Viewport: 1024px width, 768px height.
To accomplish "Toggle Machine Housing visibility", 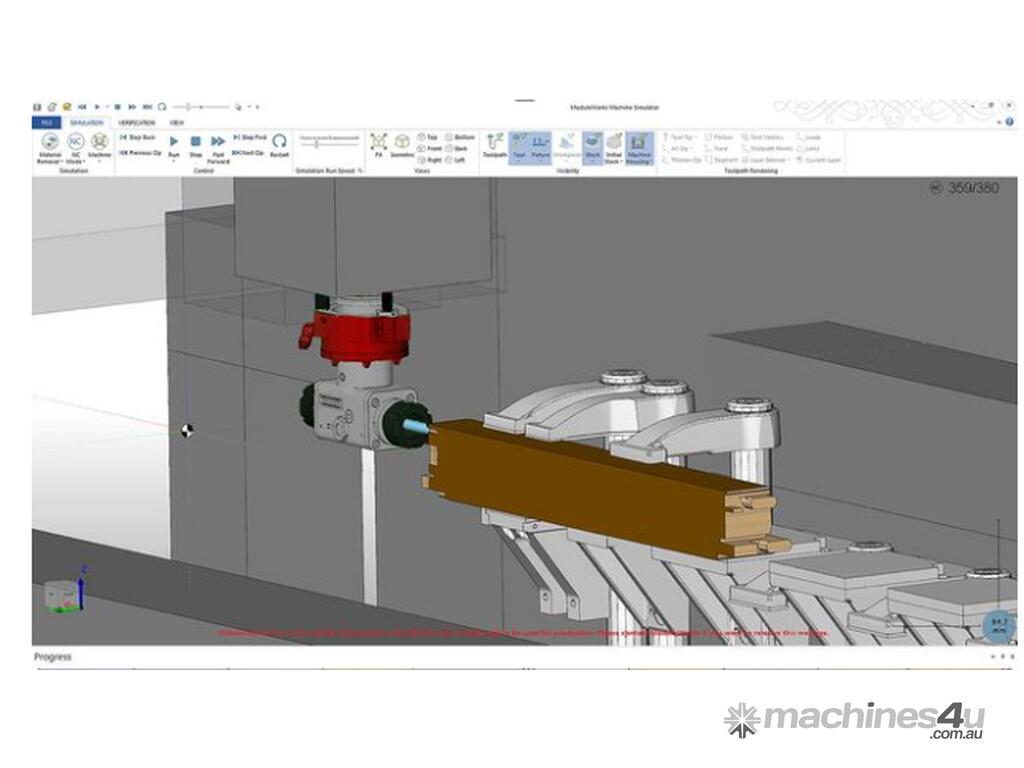I will coord(639,145).
